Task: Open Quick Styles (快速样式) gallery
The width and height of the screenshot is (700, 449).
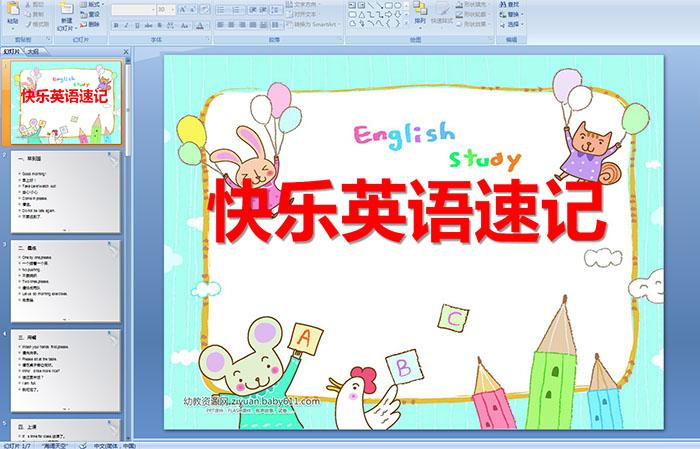Action: 442,13
